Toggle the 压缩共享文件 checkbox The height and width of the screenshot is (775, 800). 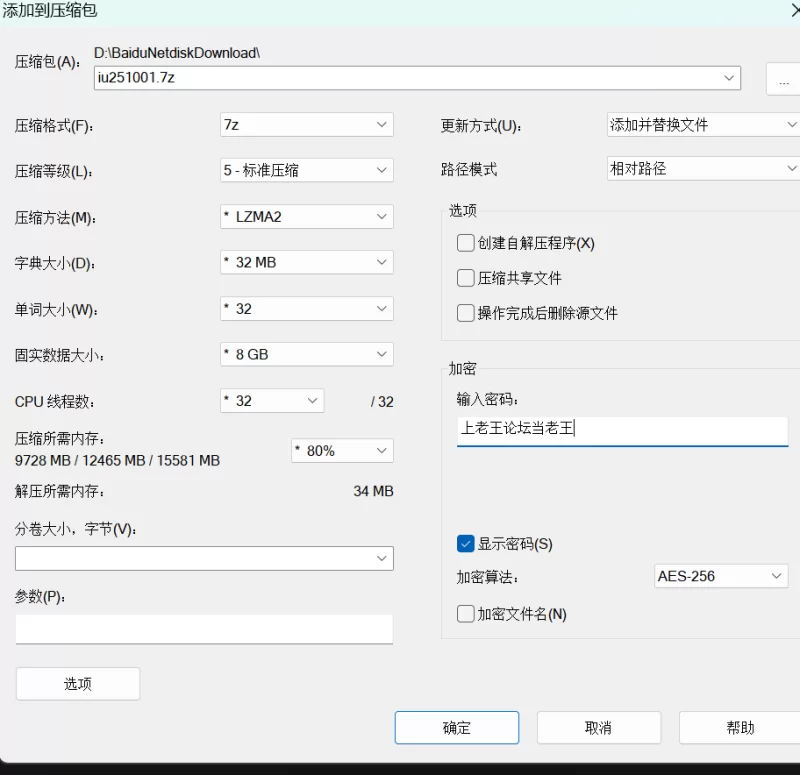coord(465,278)
